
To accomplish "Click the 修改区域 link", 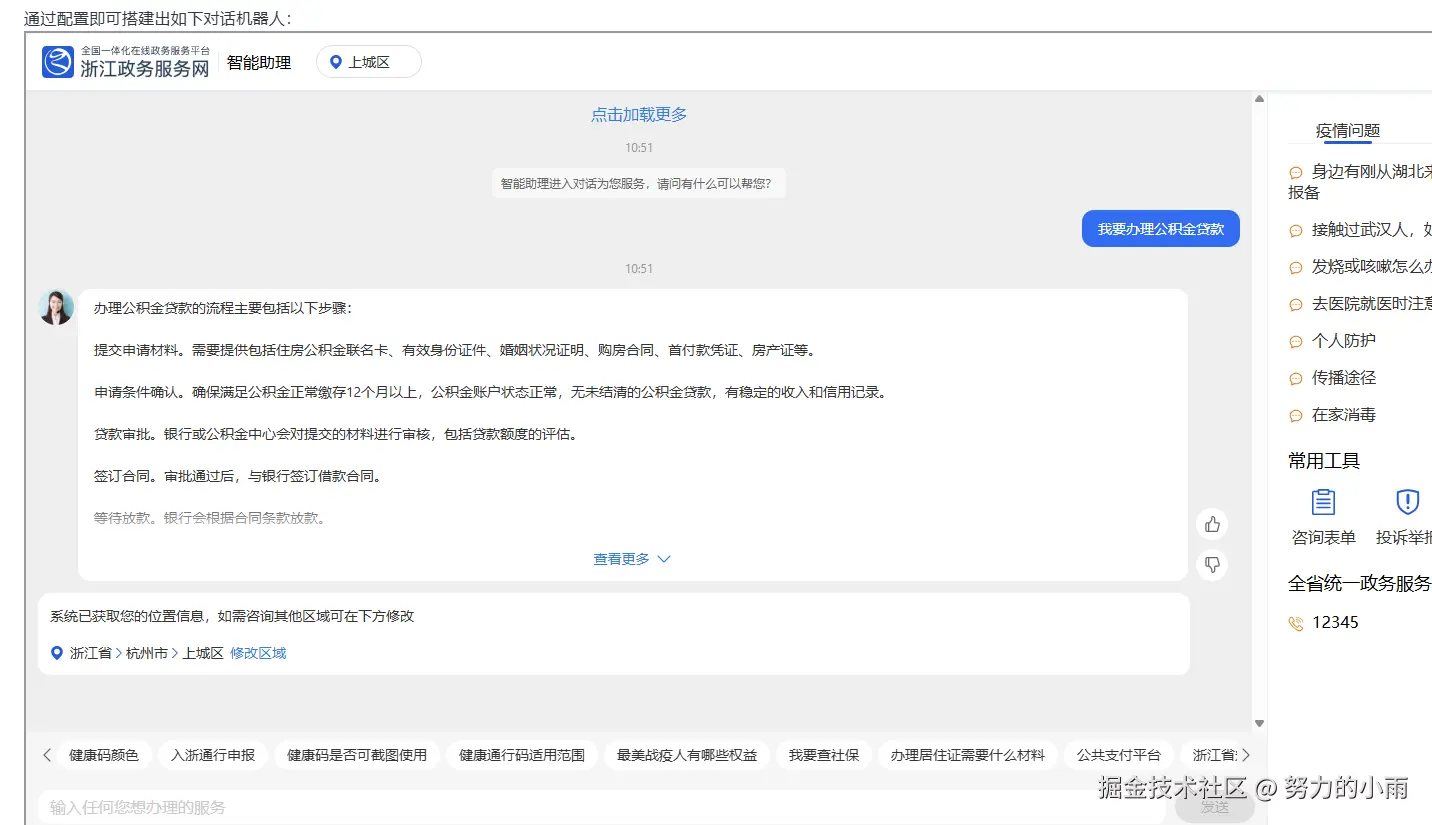I will 258,653.
